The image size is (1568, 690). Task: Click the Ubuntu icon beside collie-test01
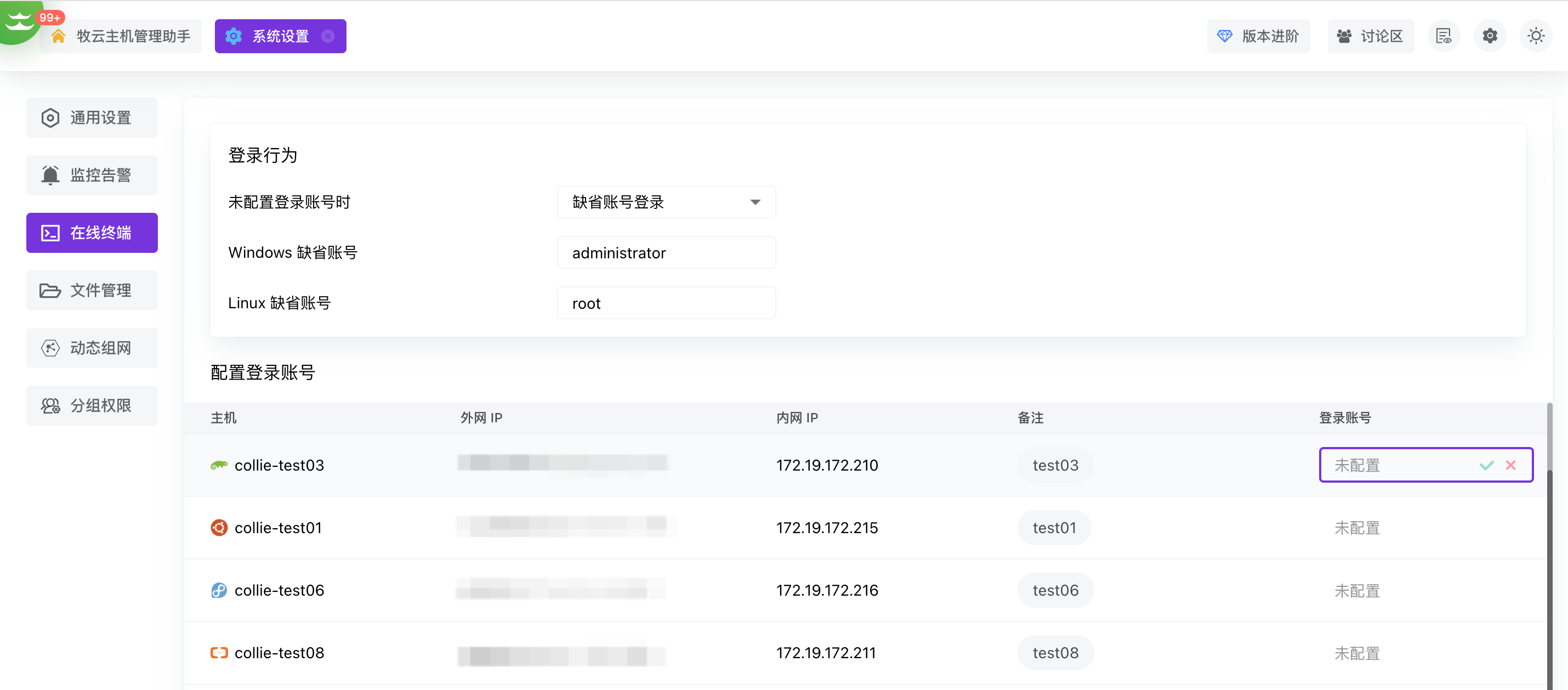tap(219, 528)
